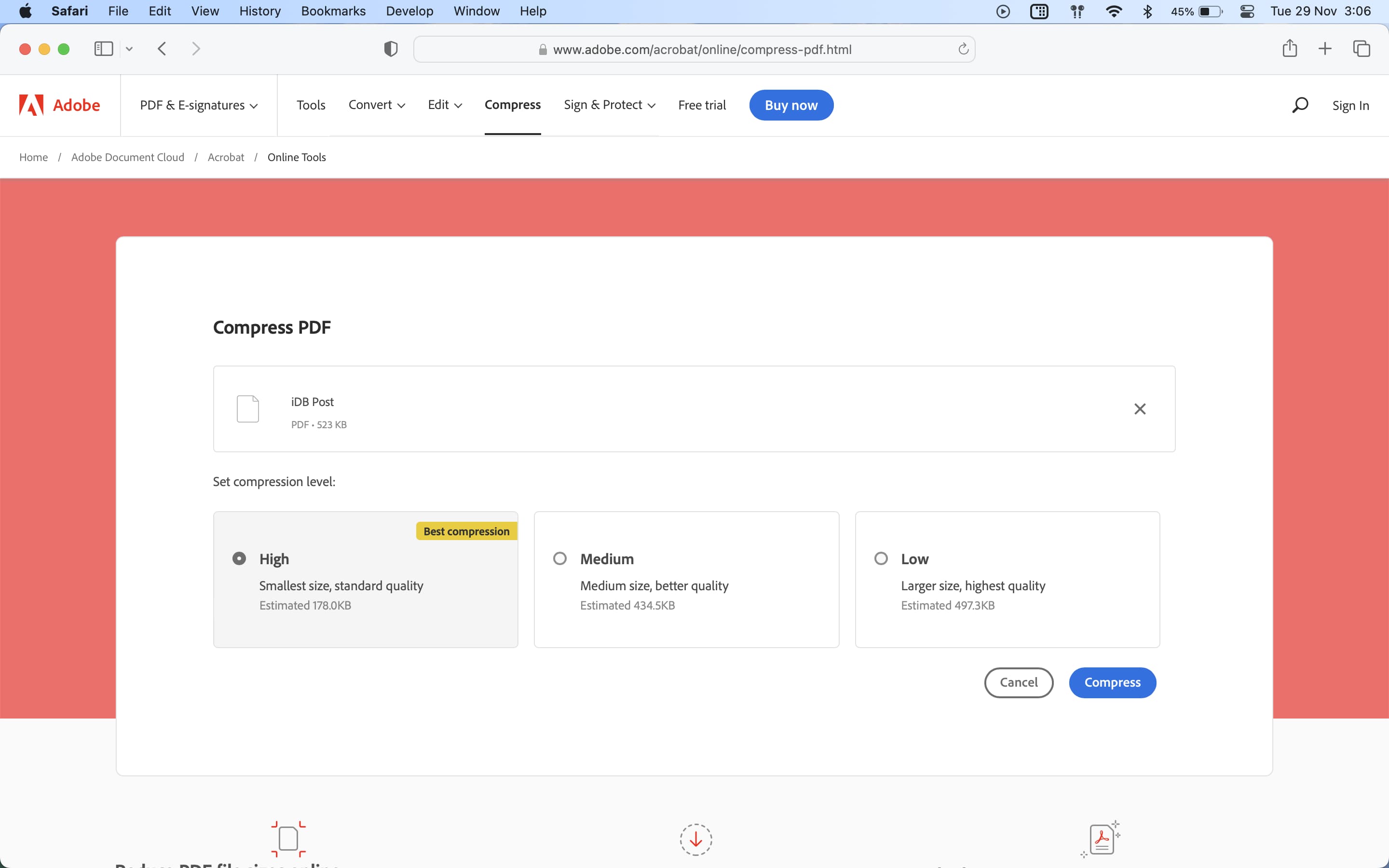
Task: Reload the page with refresh icon
Action: (963, 49)
